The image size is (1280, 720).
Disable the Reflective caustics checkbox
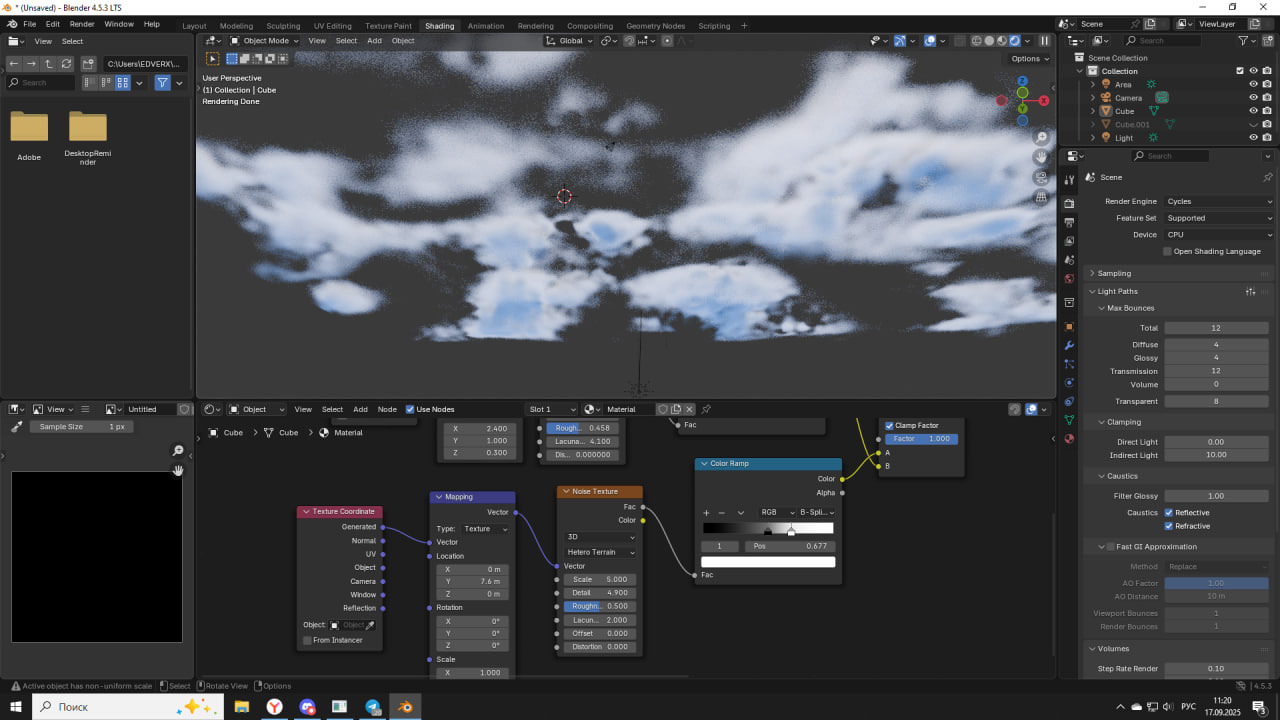point(1168,513)
